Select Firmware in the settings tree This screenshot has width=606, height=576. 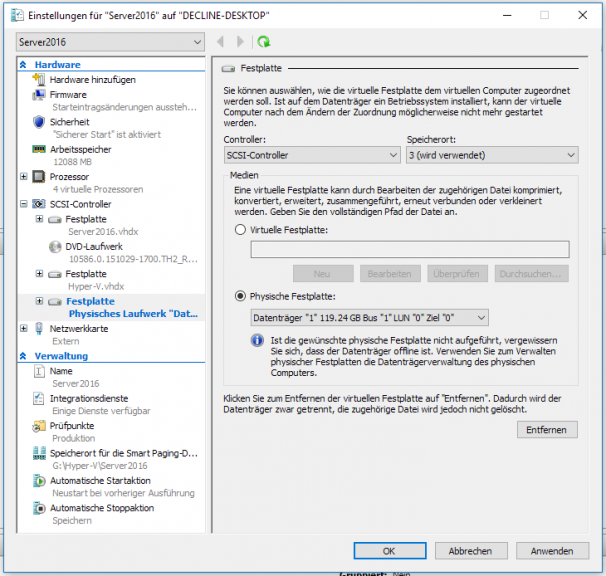[x=68, y=95]
